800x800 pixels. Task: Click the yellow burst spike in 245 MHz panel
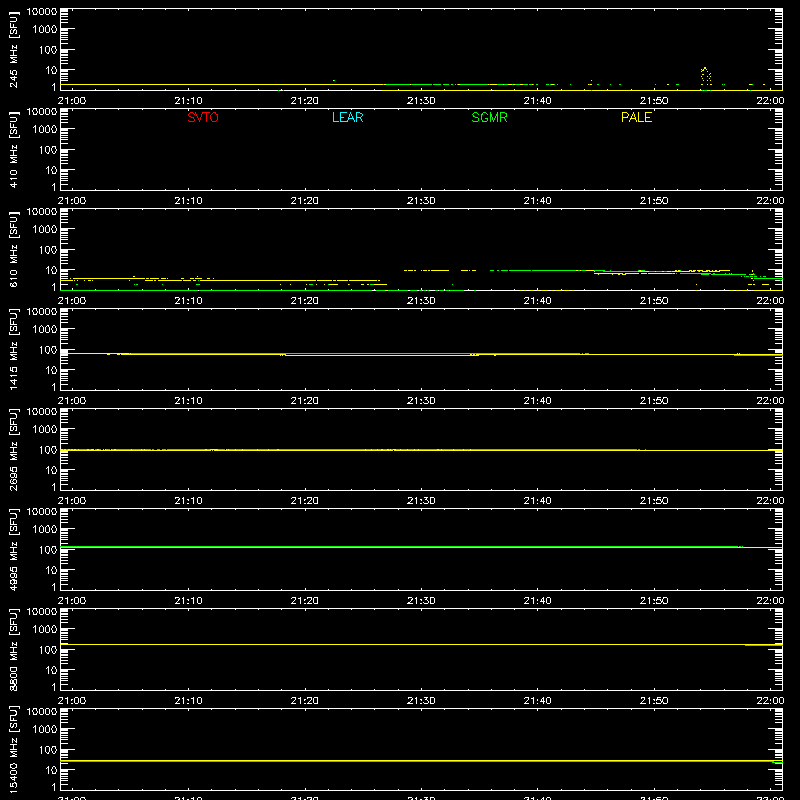[x=705, y=75]
